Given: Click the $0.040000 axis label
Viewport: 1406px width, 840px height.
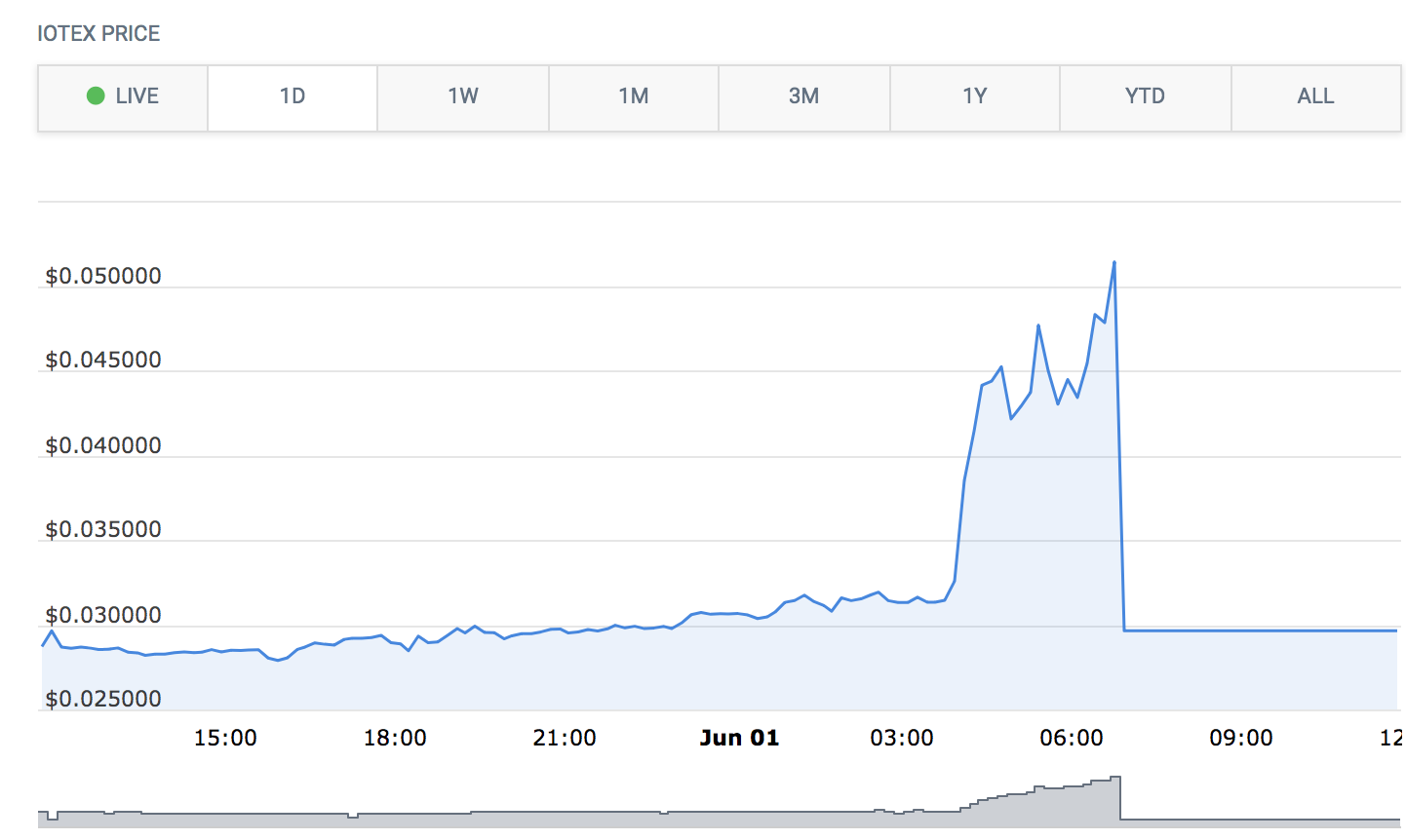Looking at the screenshot, I should coord(103,446).
